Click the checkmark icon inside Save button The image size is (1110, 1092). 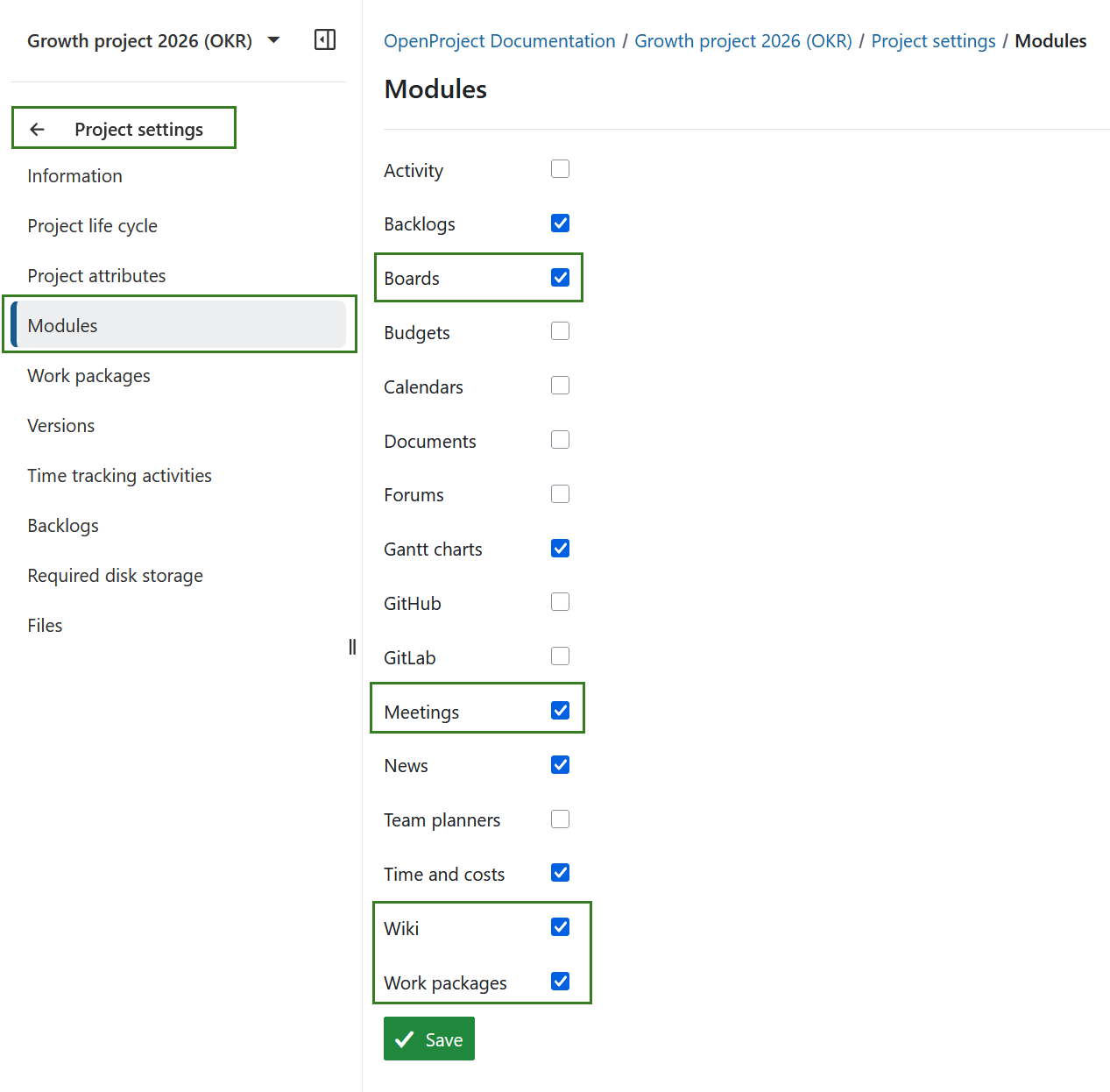click(405, 1039)
